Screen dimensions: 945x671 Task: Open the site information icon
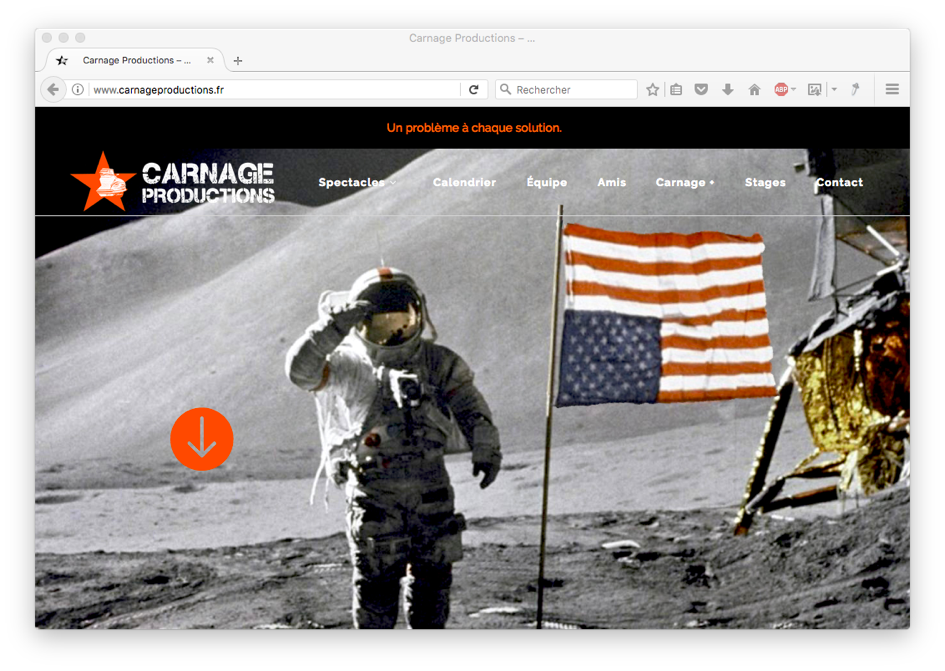click(78, 90)
